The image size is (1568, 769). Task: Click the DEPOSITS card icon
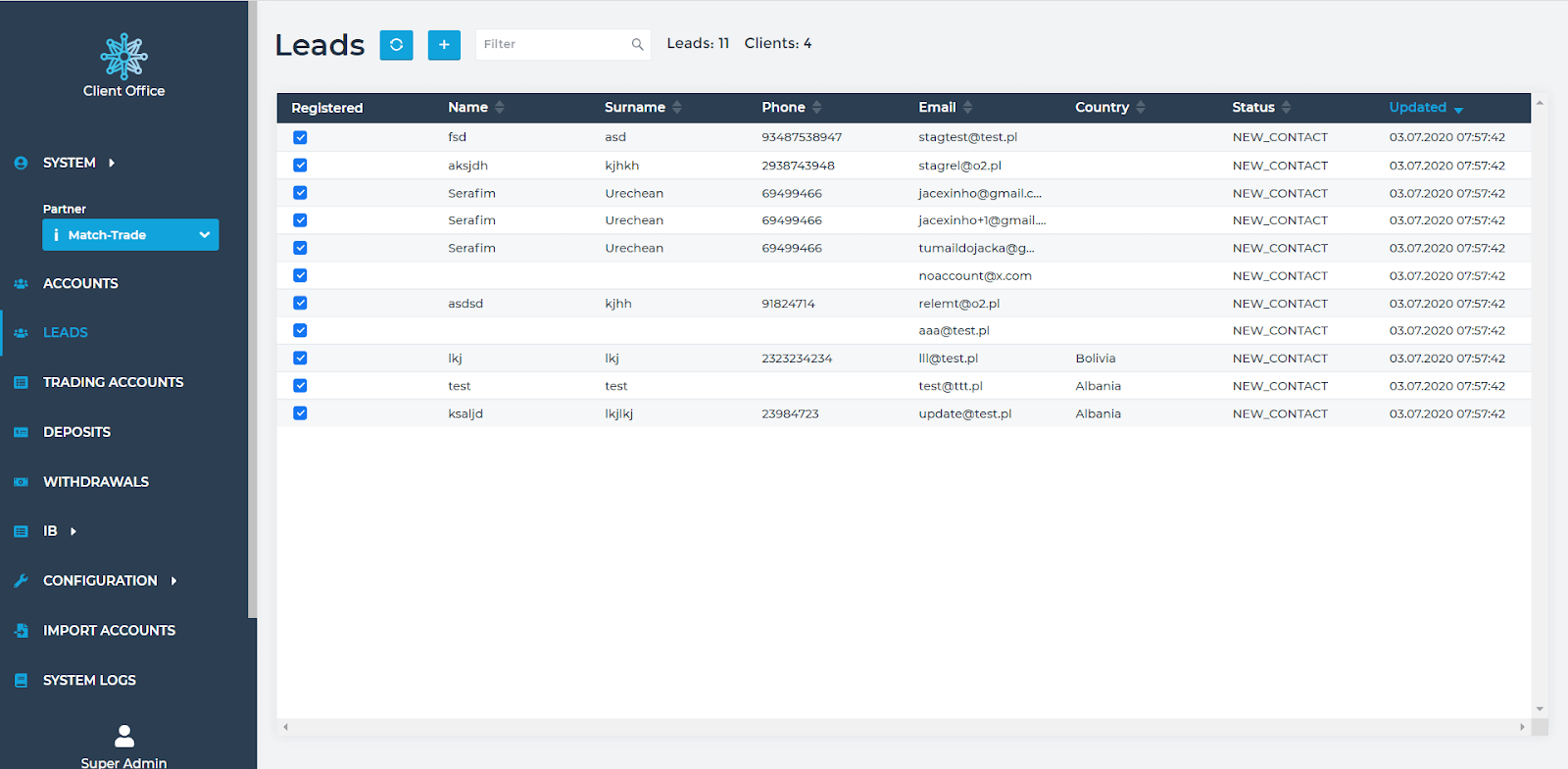click(21, 432)
